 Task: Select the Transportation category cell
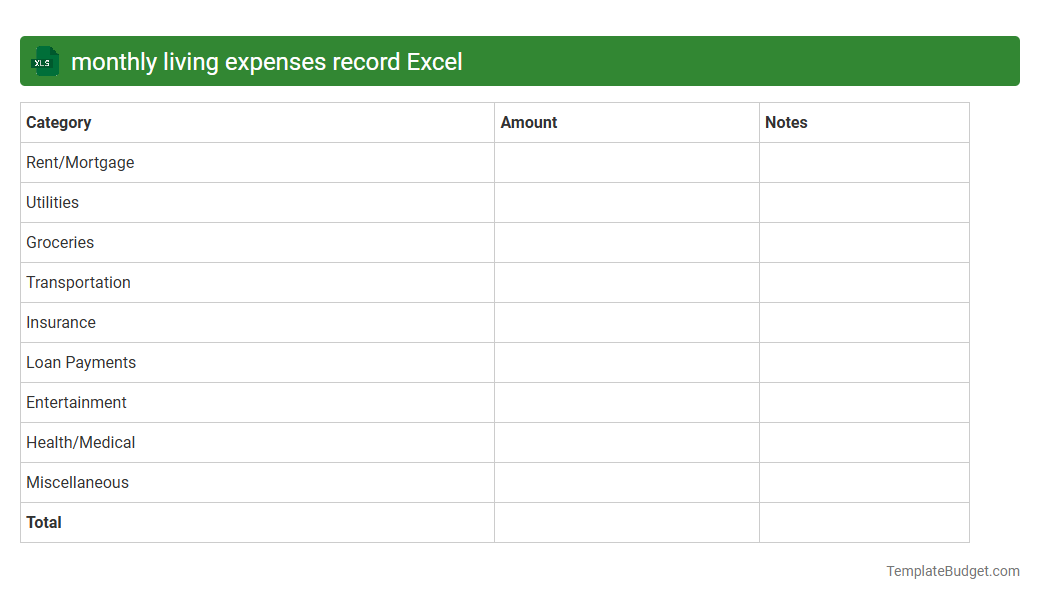[x=78, y=282]
